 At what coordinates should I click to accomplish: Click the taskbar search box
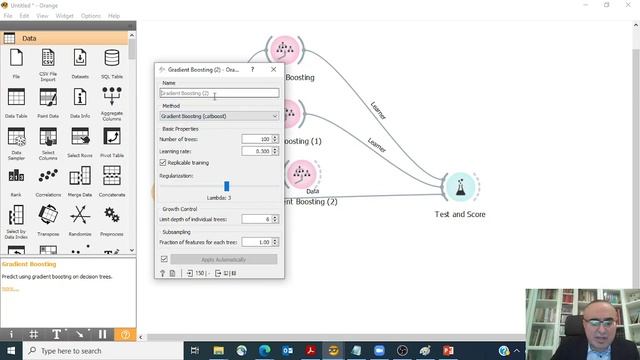point(103,351)
